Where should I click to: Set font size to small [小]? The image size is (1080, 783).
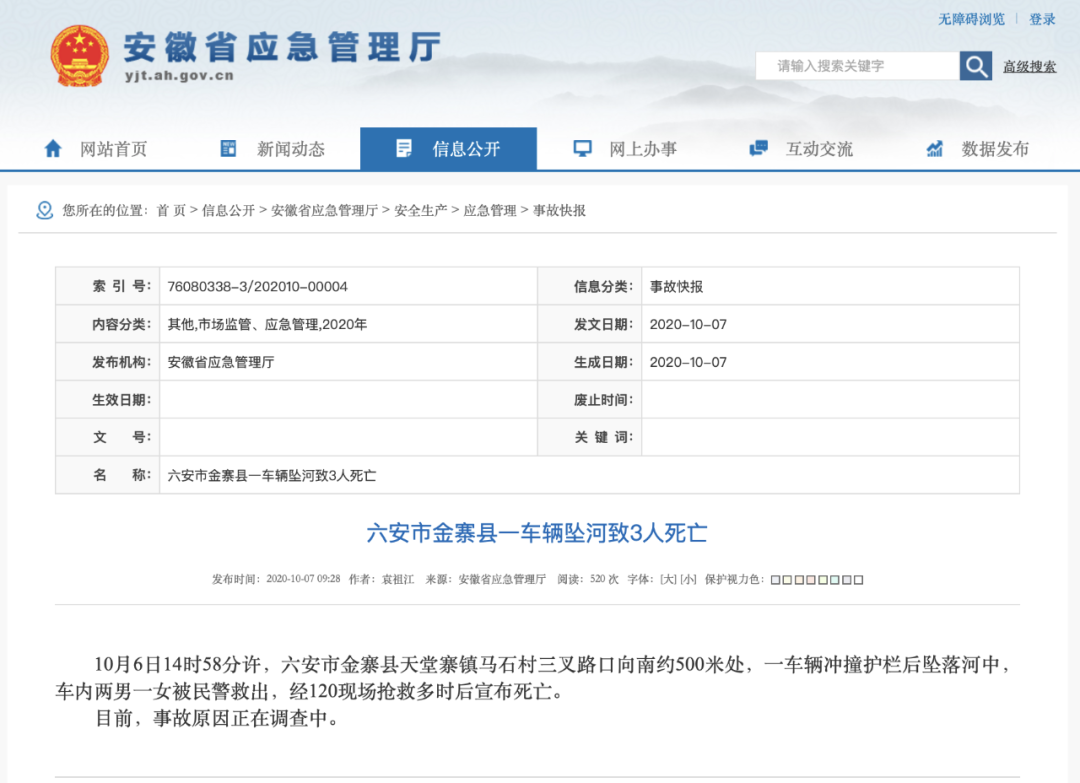coord(688,579)
